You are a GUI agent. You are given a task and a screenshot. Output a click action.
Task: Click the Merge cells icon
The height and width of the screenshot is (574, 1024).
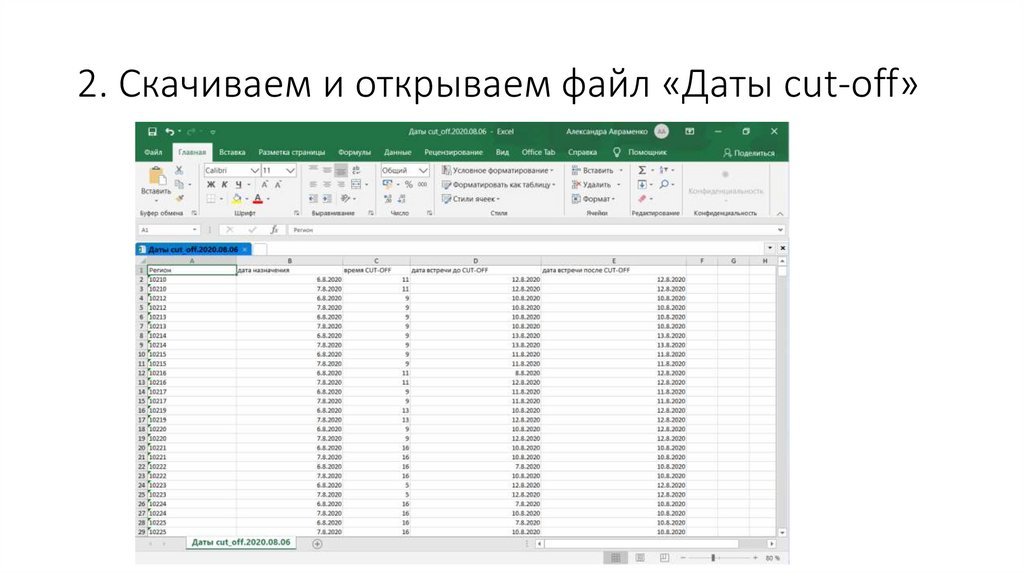pos(356,185)
